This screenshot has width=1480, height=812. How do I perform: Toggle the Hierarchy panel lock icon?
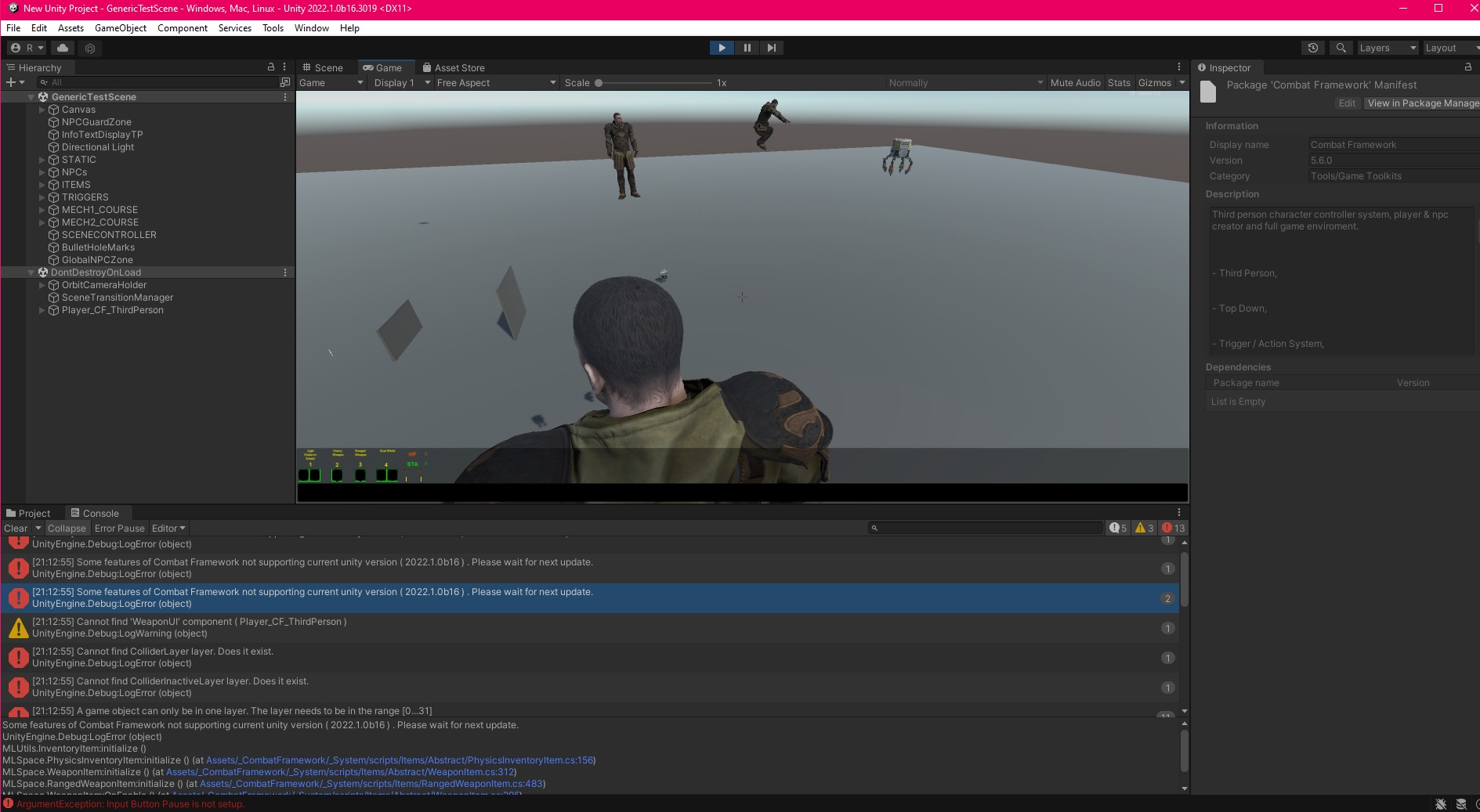tap(271, 67)
